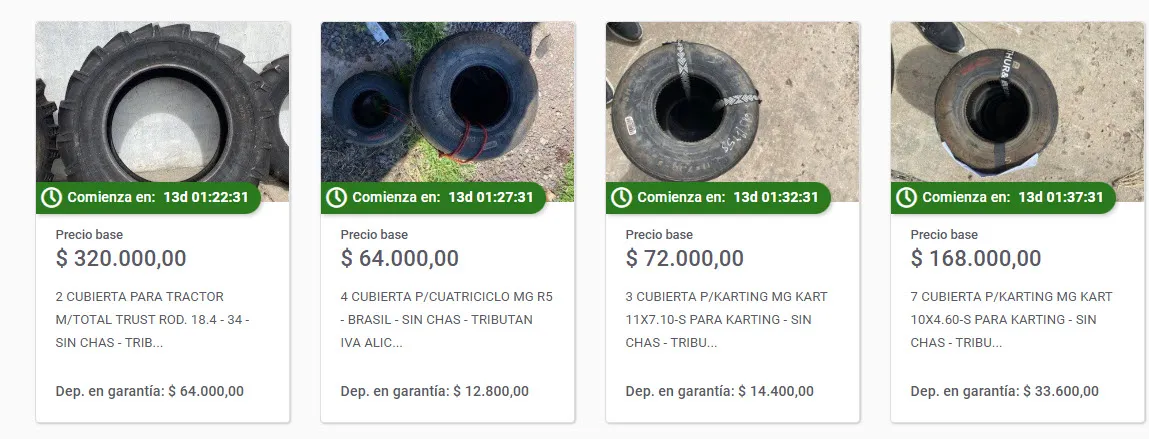Screen dimensions: 1149x439
Task: Click clock icon on quad tire card
Action: pos(336,197)
